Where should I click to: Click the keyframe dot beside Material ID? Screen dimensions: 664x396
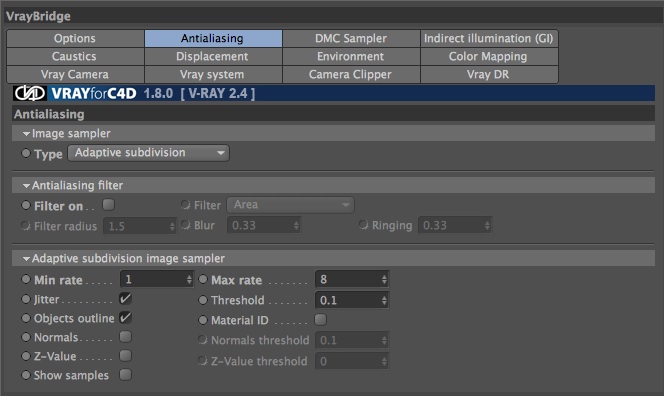coord(203,320)
